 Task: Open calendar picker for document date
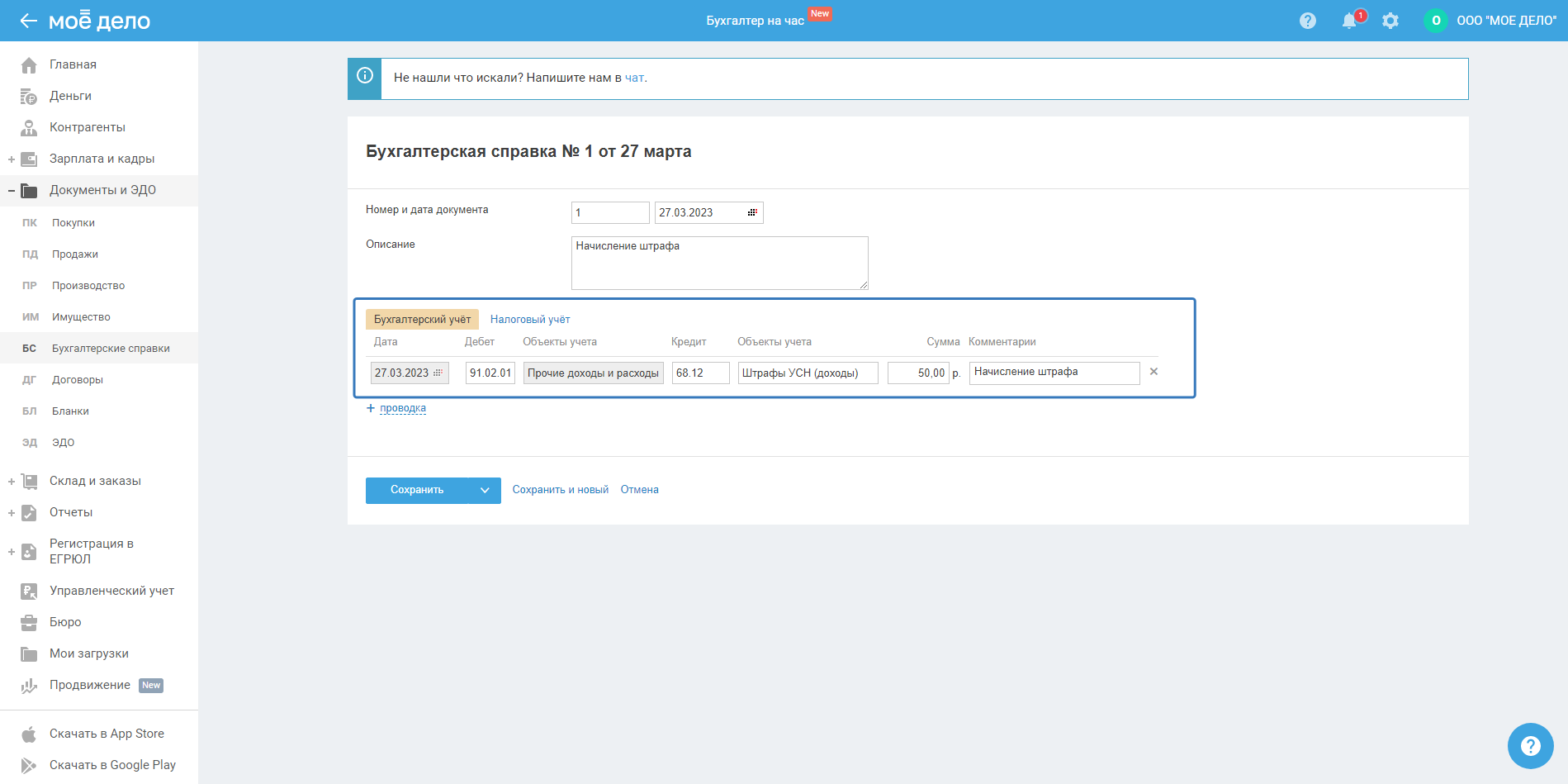click(x=752, y=213)
